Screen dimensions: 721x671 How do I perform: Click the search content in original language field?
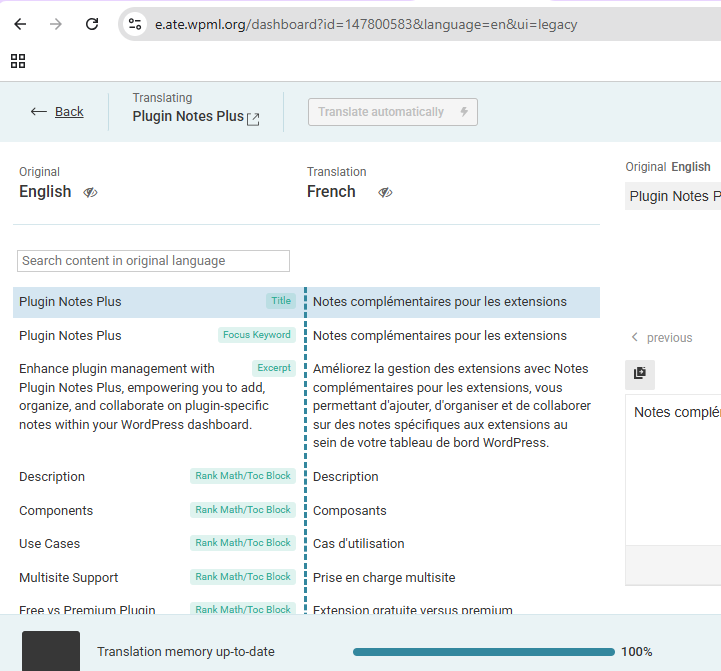[153, 261]
